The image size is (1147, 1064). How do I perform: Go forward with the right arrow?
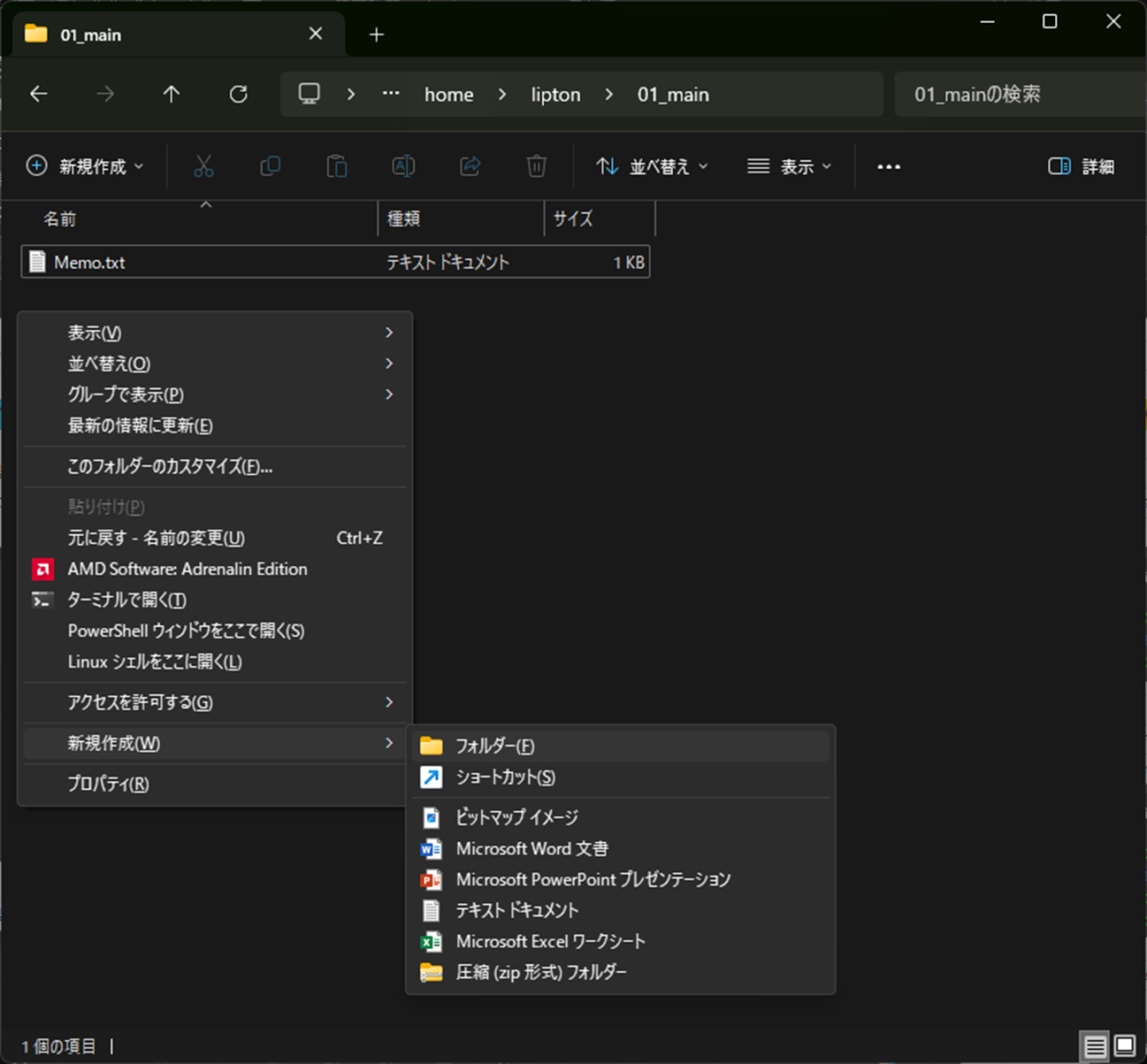point(105,94)
